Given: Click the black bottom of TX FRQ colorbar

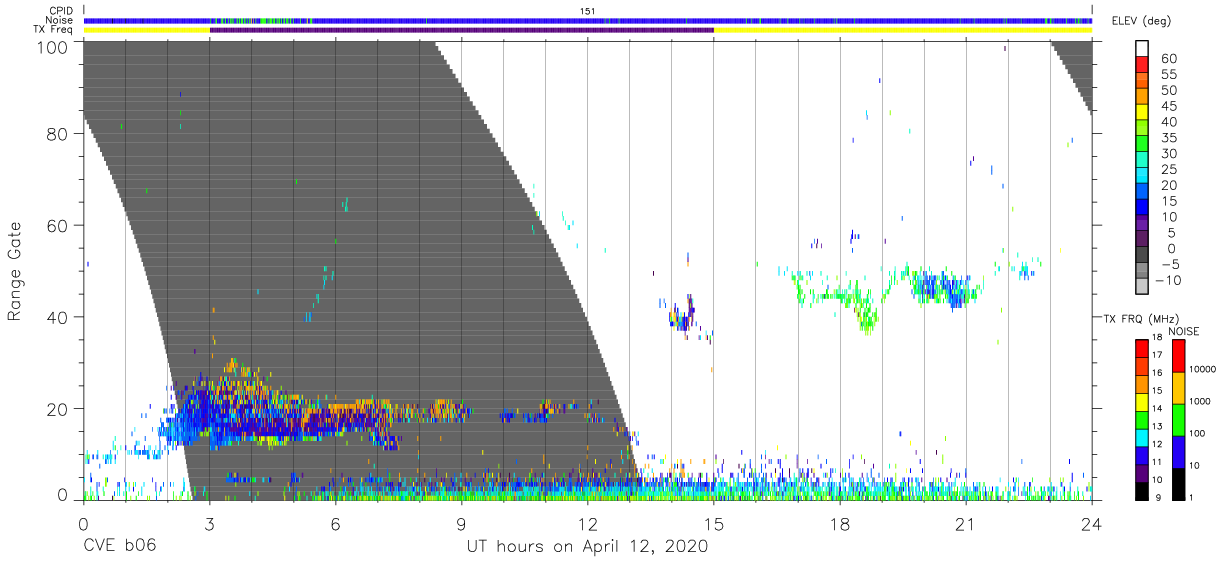Looking at the screenshot, I should [1141, 489].
